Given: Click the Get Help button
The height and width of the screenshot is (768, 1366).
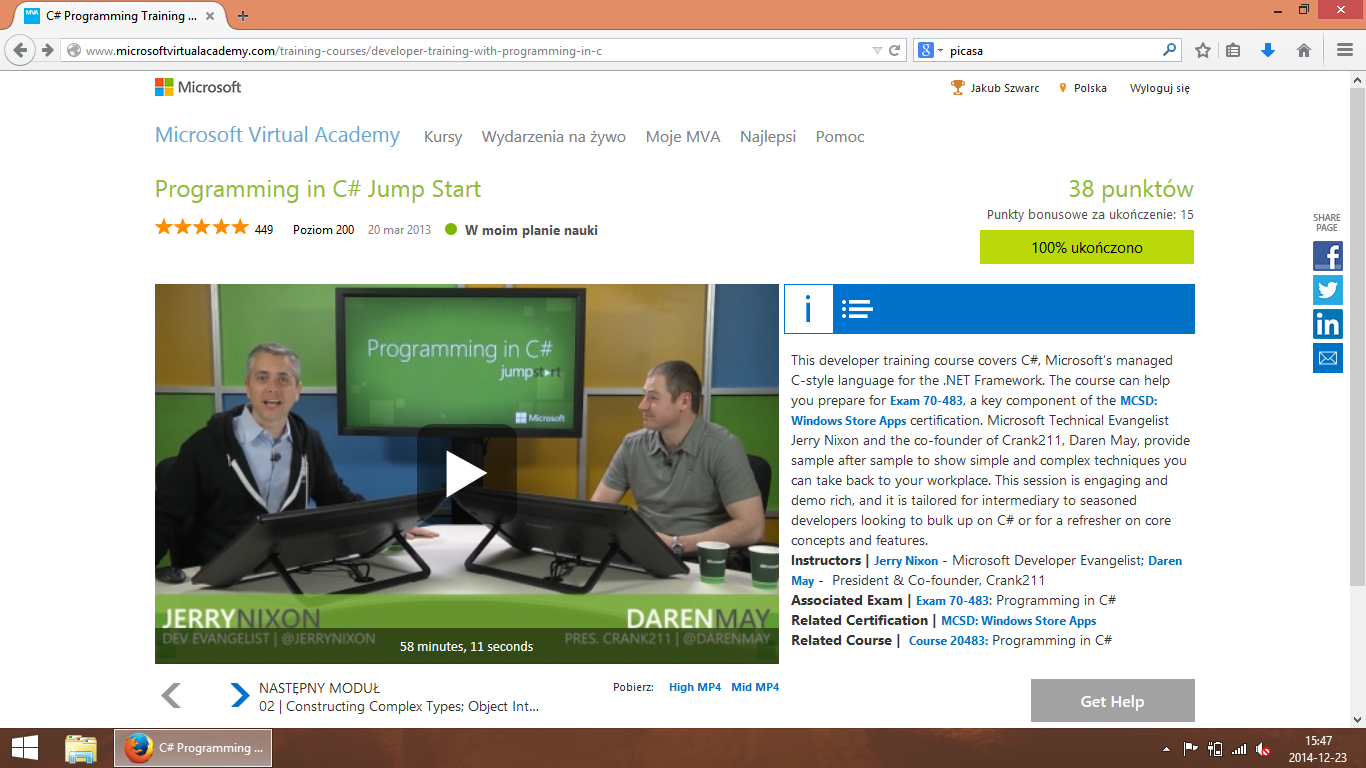Looking at the screenshot, I should coord(1112,701).
